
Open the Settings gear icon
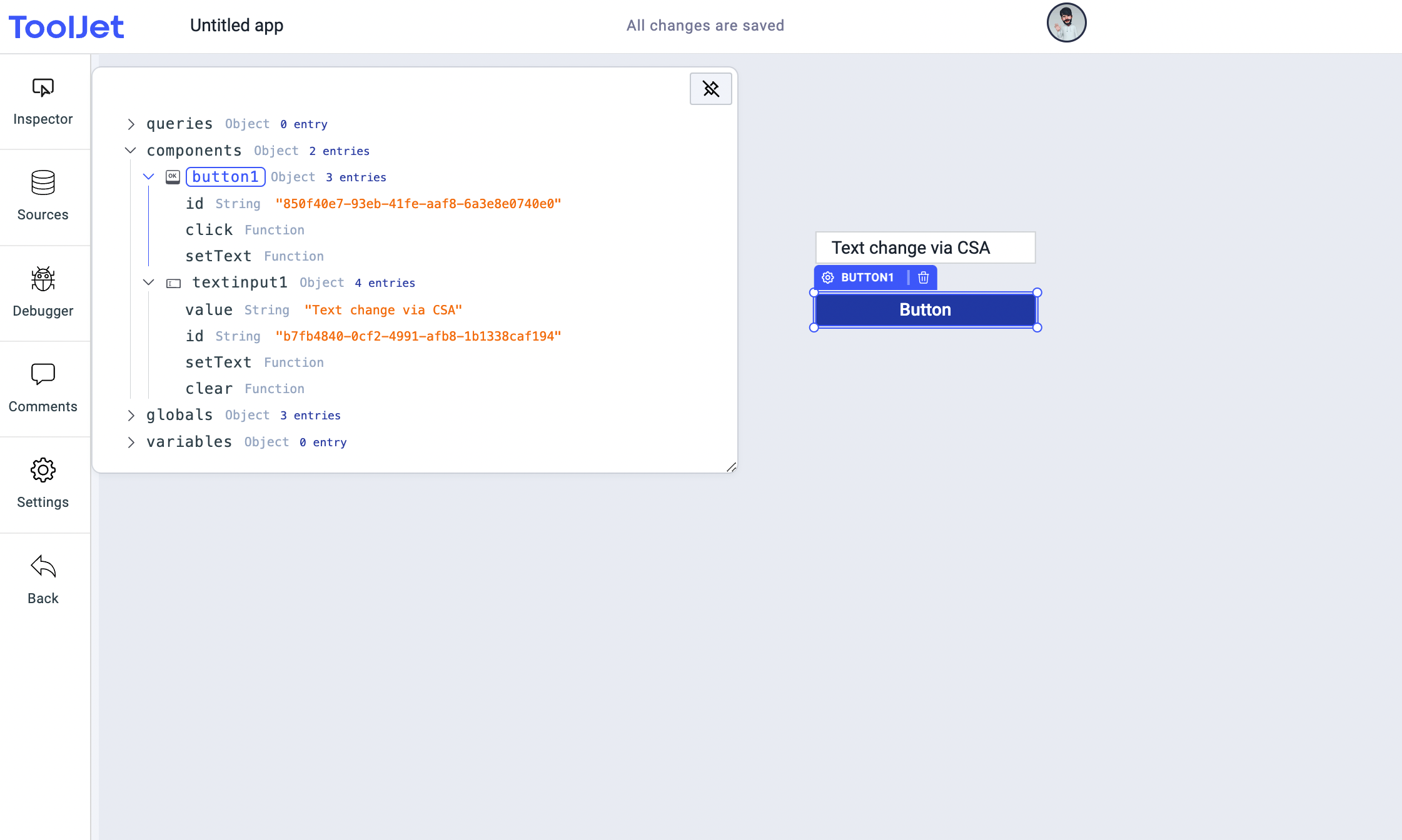(x=43, y=470)
